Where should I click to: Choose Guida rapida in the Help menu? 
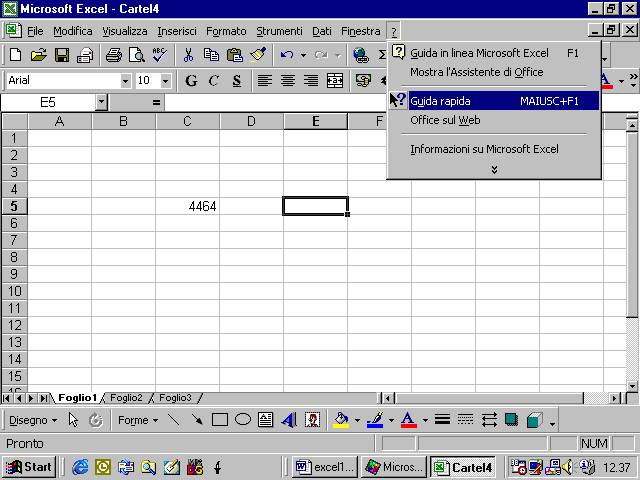coord(494,101)
